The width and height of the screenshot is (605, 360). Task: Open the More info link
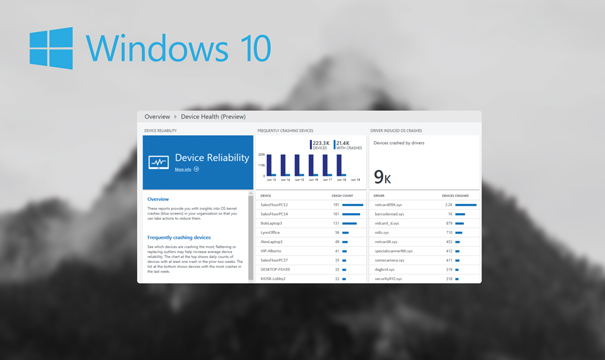[x=183, y=169]
